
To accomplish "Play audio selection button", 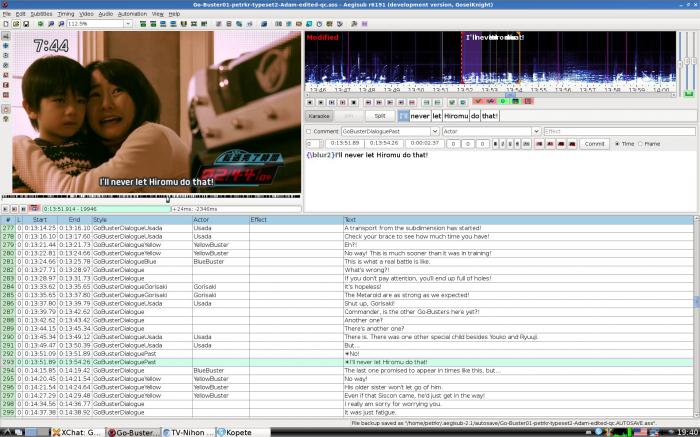I will tap(332, 102).
